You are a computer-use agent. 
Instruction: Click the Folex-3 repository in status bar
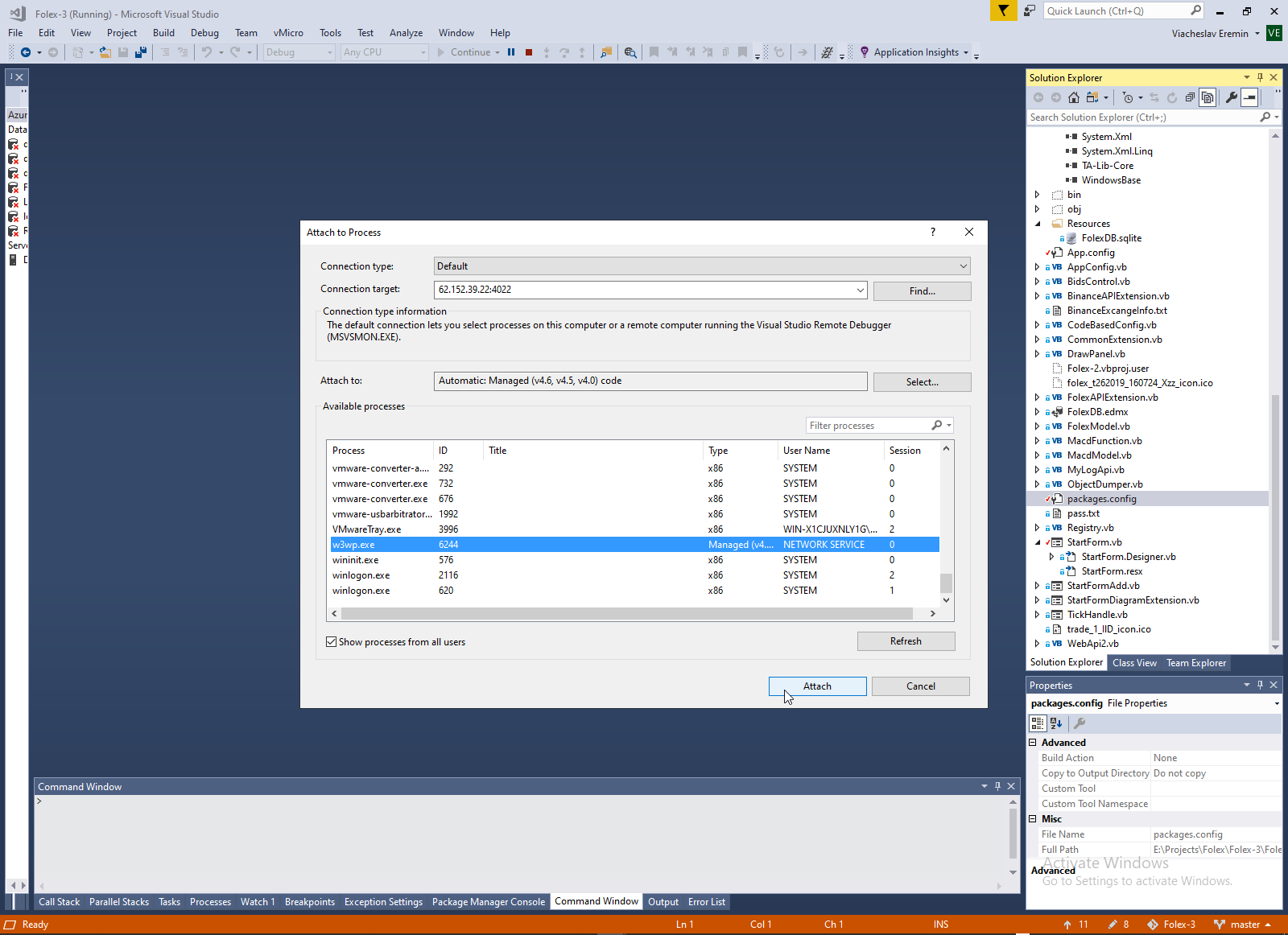coord(1171,925)
